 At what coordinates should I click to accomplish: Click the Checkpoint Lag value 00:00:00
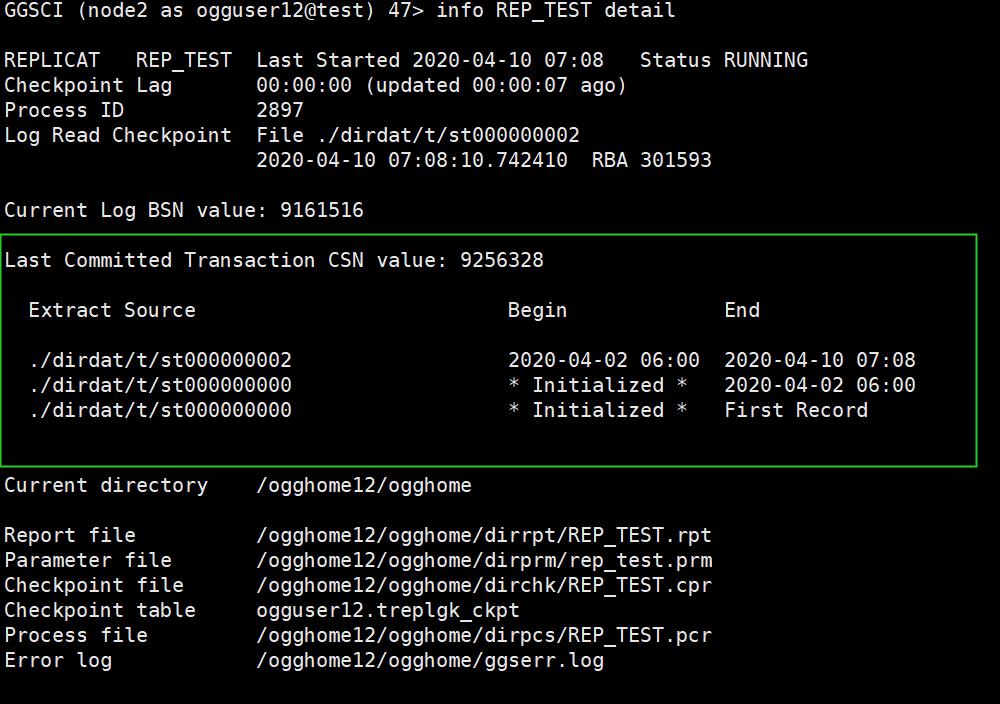coord(304,85)
